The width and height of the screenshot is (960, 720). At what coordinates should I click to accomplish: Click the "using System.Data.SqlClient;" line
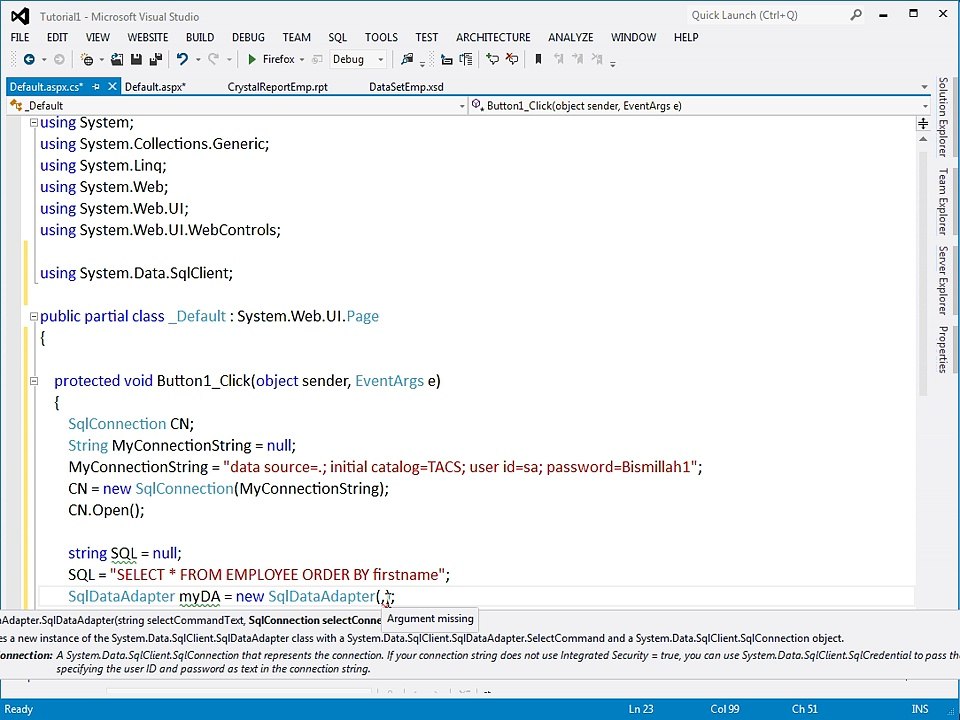click(137, 273)
